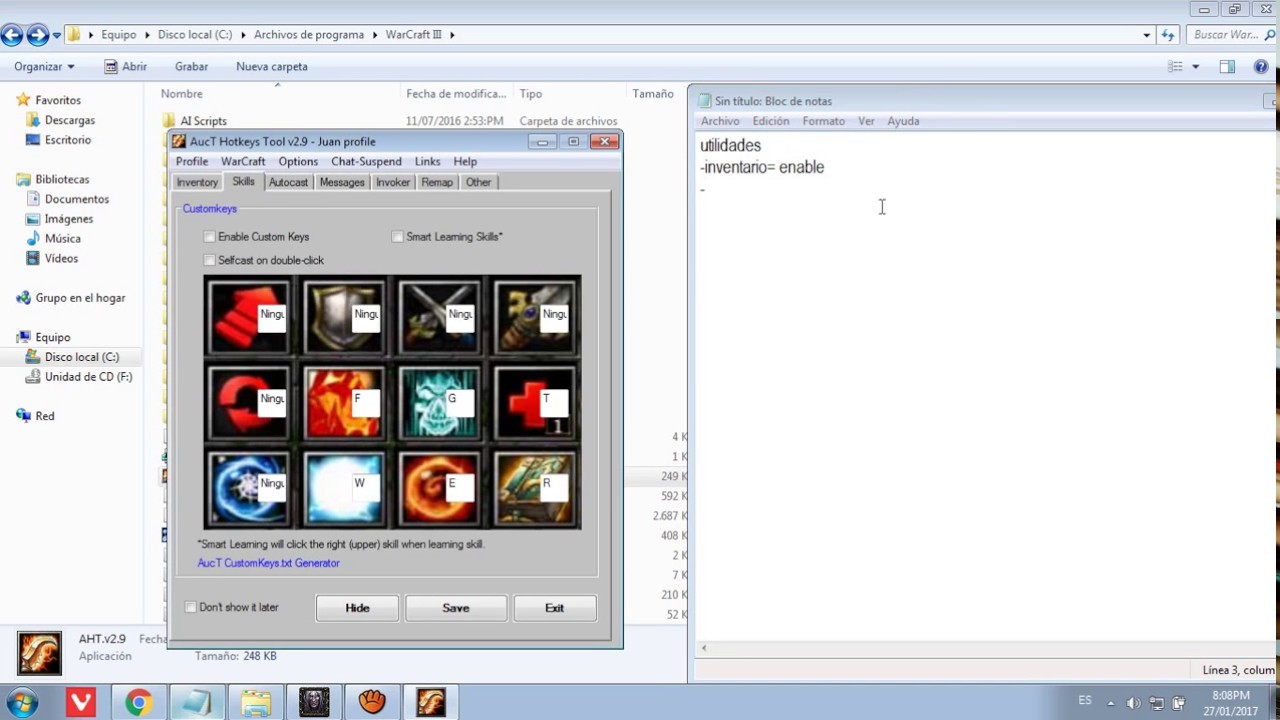1280x720 pixels.
Task: Select the skill icon bound to R
Action: pos(535,488)
